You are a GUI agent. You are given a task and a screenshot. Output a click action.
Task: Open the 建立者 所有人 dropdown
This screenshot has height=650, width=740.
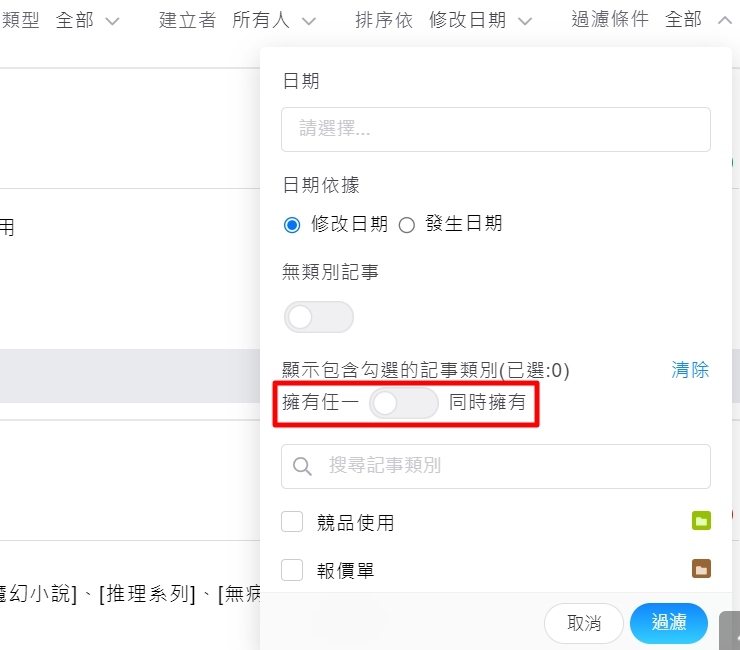(x=273, y=20)
